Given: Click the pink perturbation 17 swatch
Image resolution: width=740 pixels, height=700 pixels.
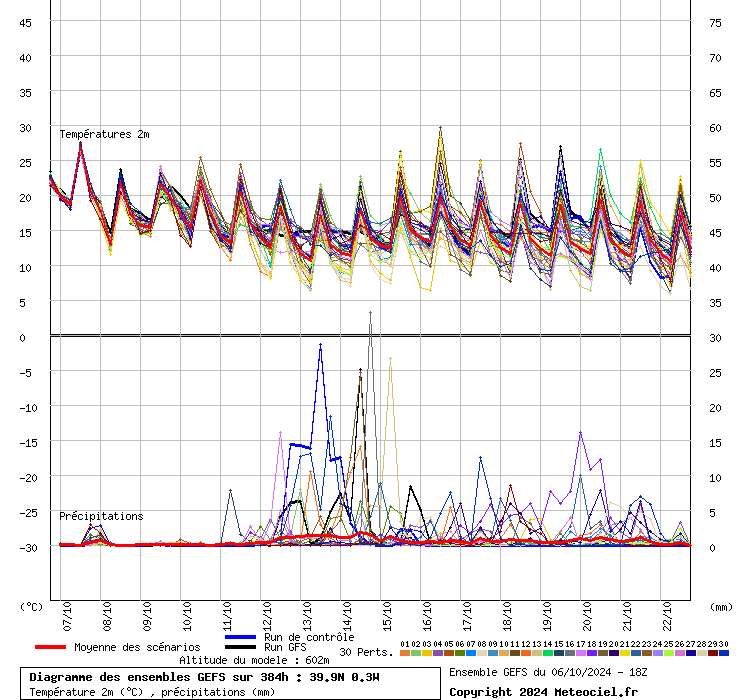Looking at the screenshot, I should tap(580, 653).
